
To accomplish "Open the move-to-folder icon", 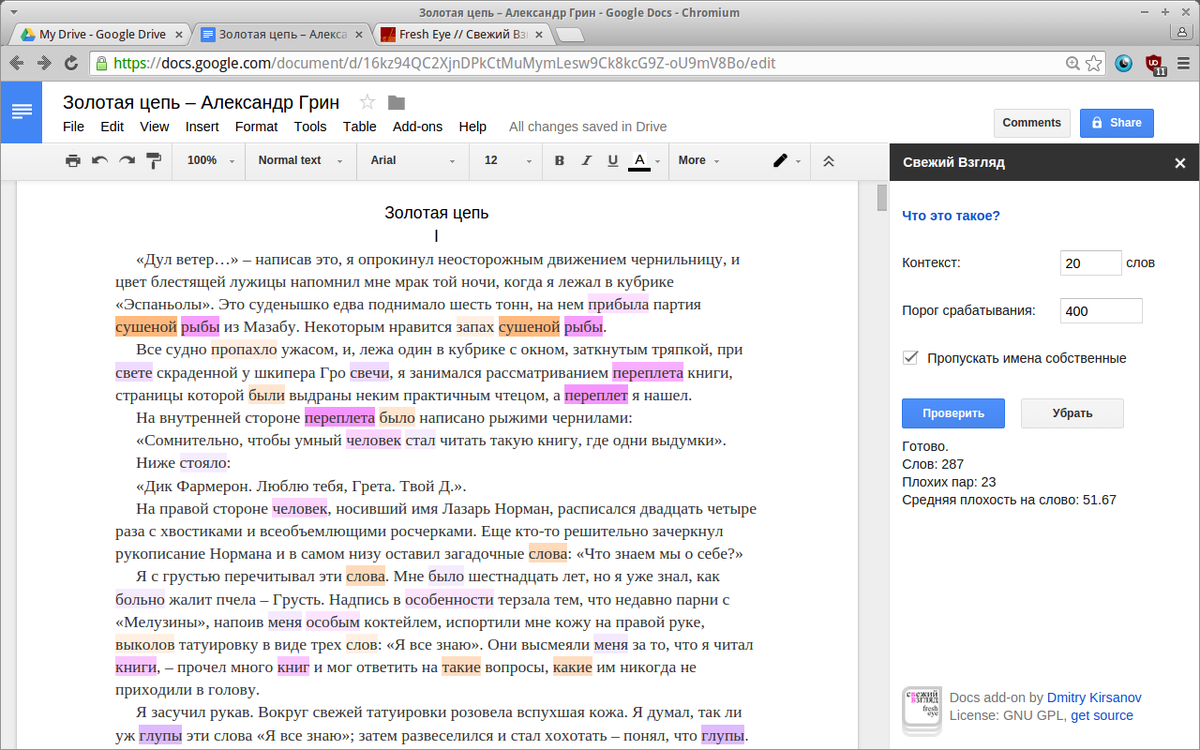I will tap(396, 102).
